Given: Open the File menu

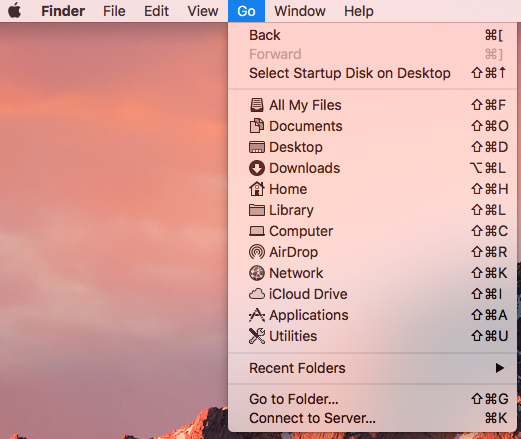Looking at the screenshot, I should [114, 11].
